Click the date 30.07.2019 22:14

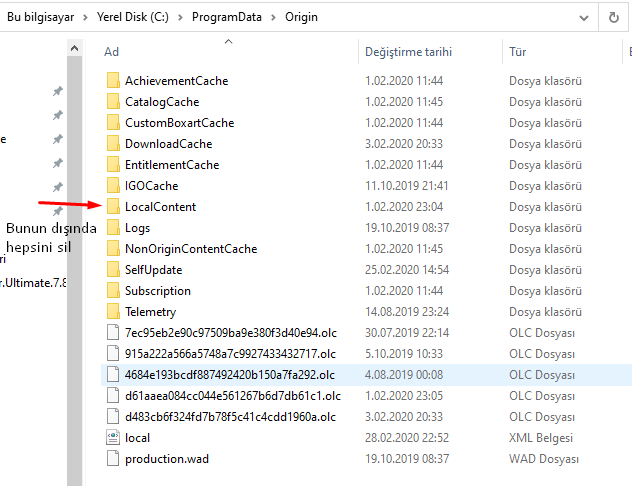point(407,332)
